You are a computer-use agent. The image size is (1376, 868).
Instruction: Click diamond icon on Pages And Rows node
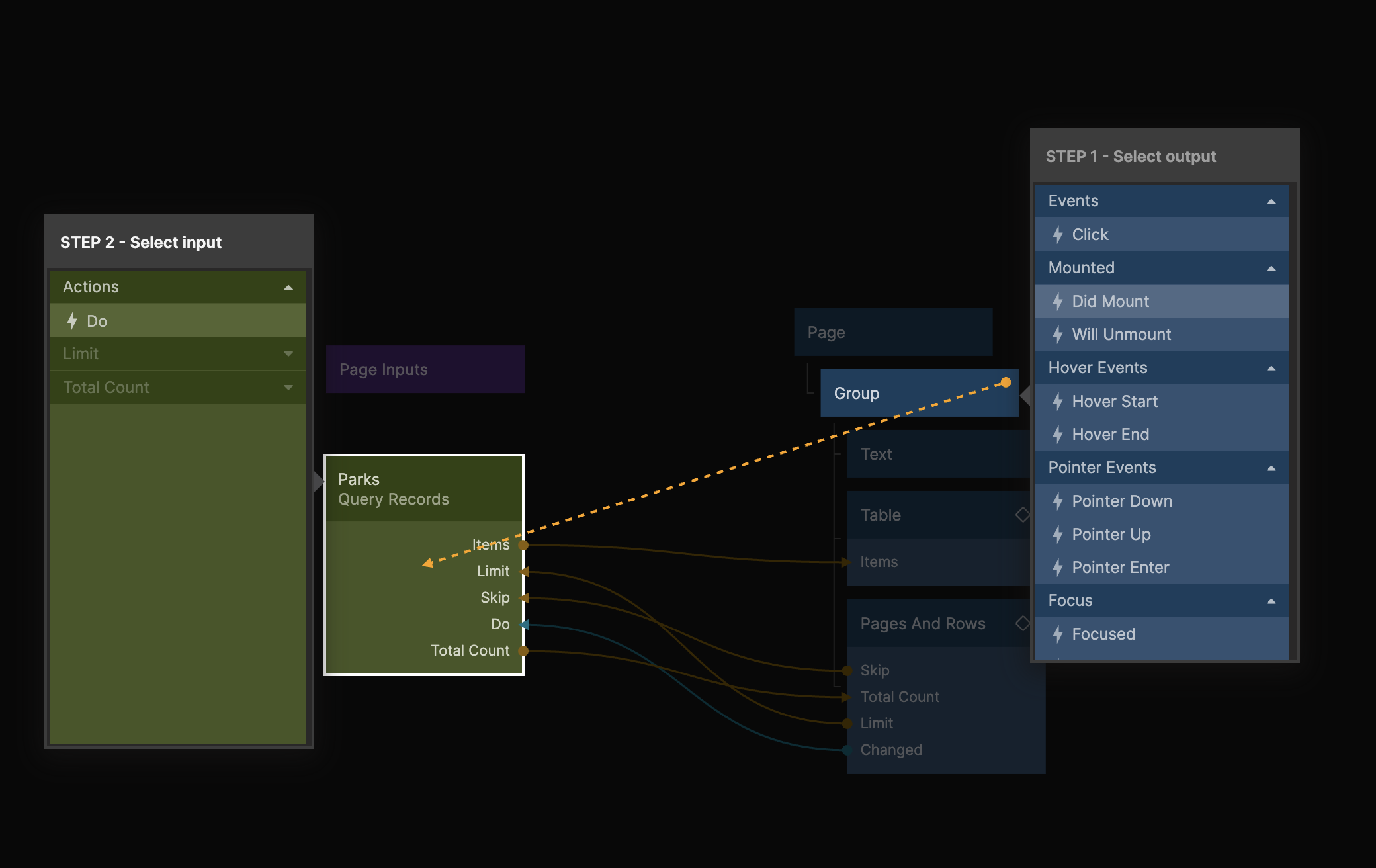coord(1022,623)
